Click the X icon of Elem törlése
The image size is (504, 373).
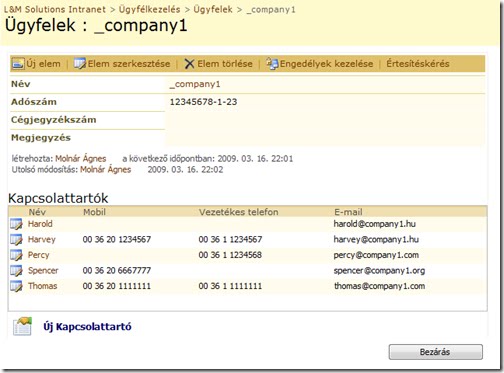coord(189,64)
